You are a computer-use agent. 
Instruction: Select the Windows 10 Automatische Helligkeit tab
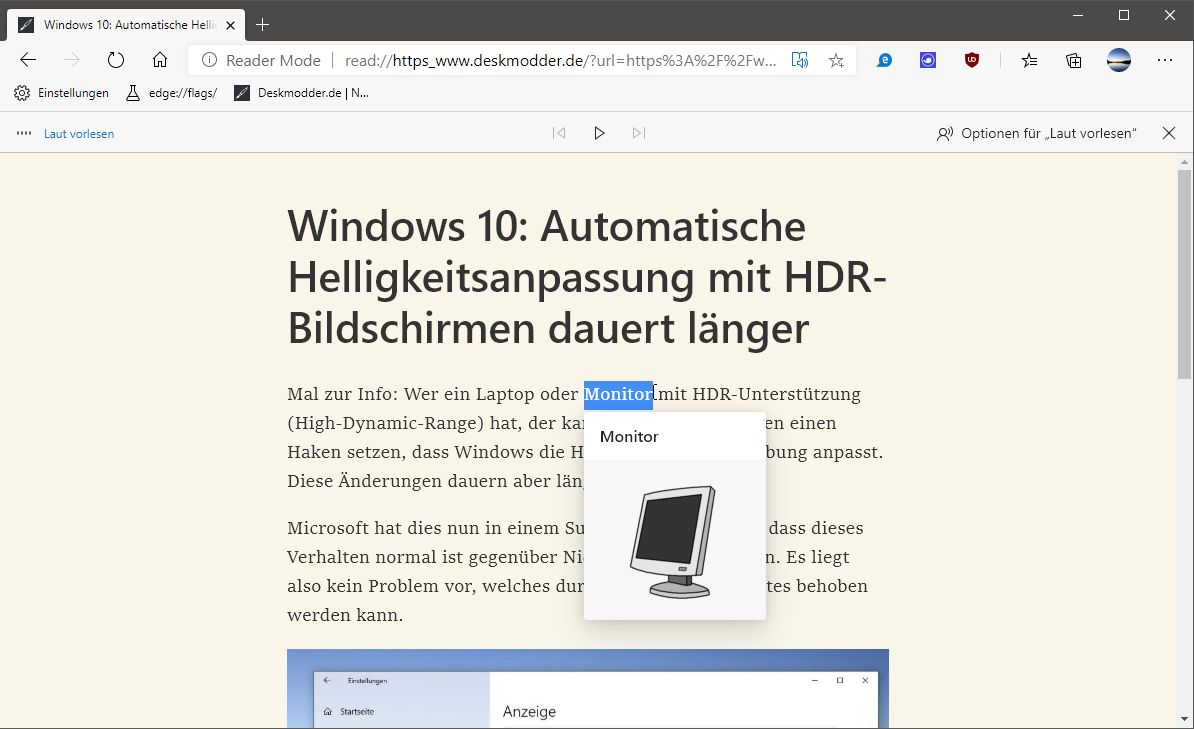point(126,25)
